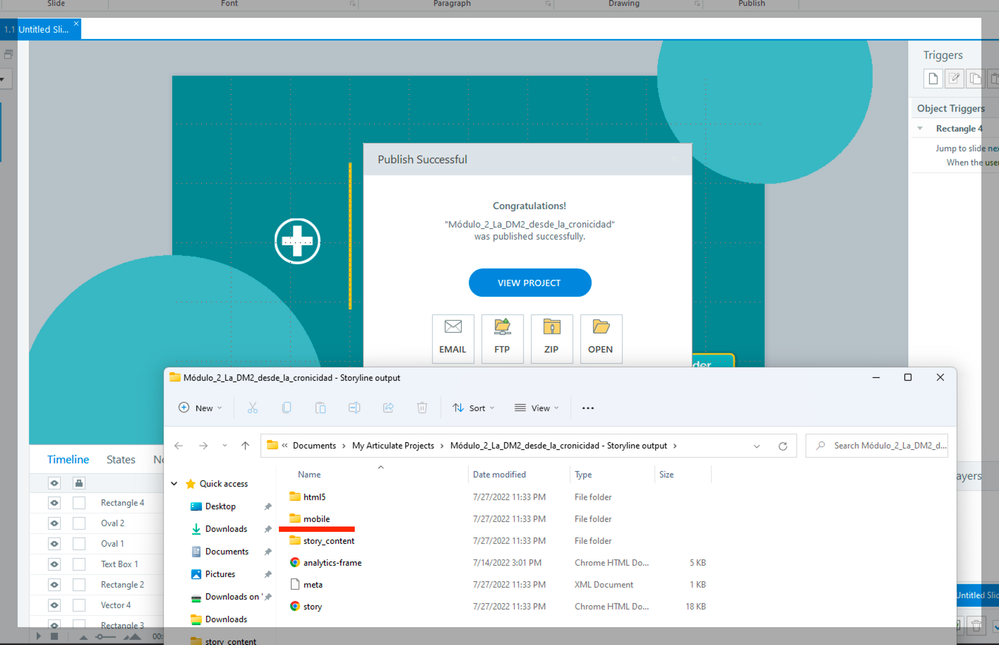The height and width of the screenshot is (645, 999).
Task: Play the timeline preview
Action: click(39, 636)
